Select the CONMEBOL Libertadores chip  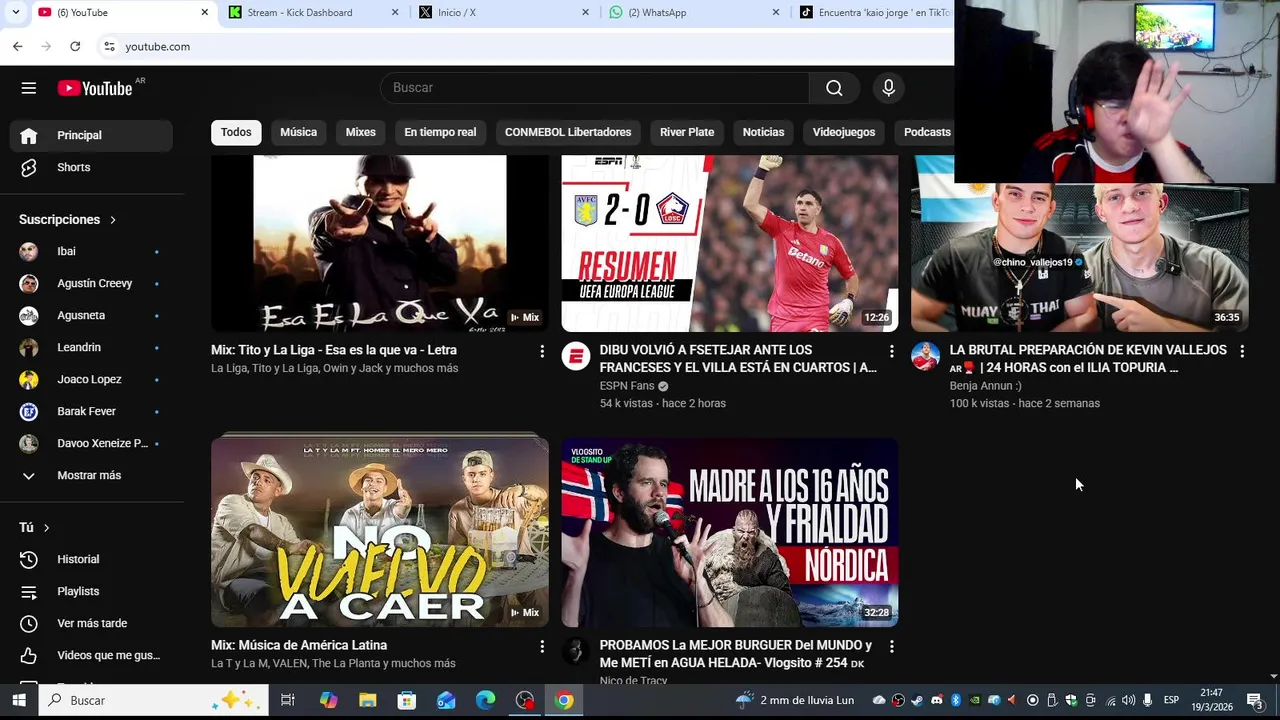pos(568,132)
